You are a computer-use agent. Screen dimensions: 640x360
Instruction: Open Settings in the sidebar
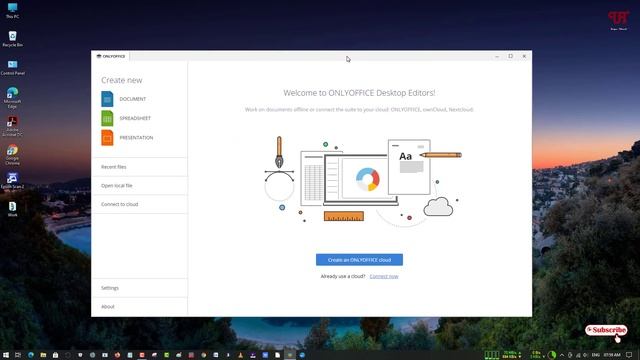140,288
